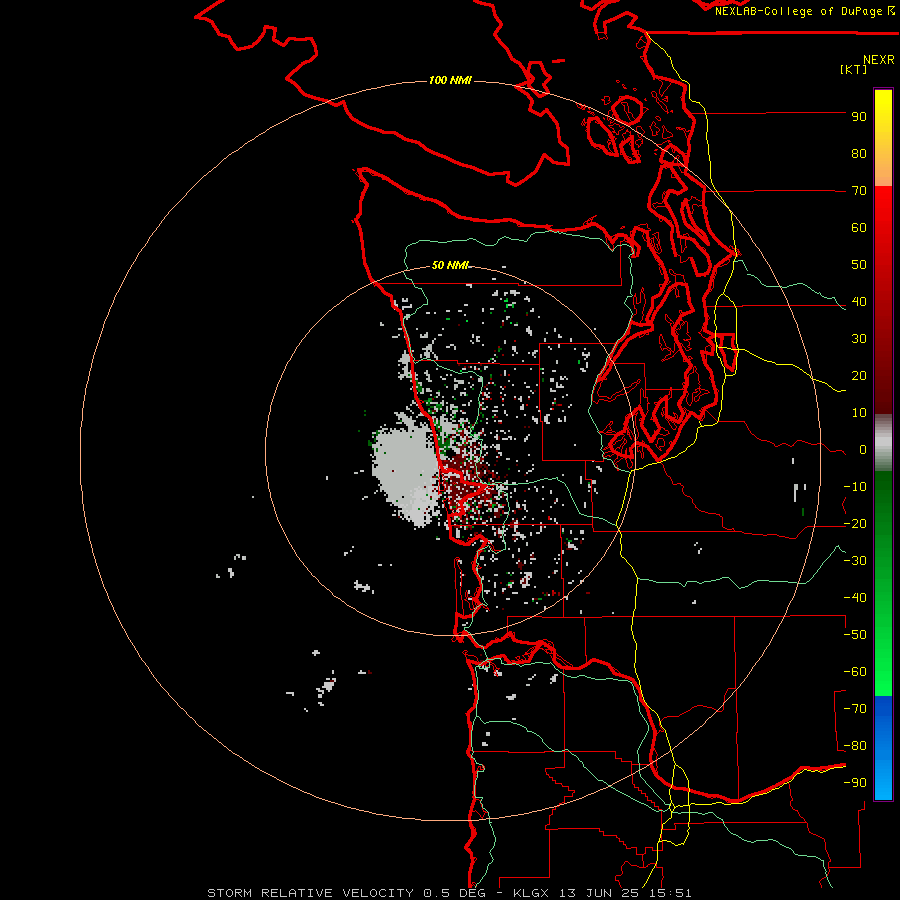
Task: Select the orange segment of the color bar
Action: point(883,166)
